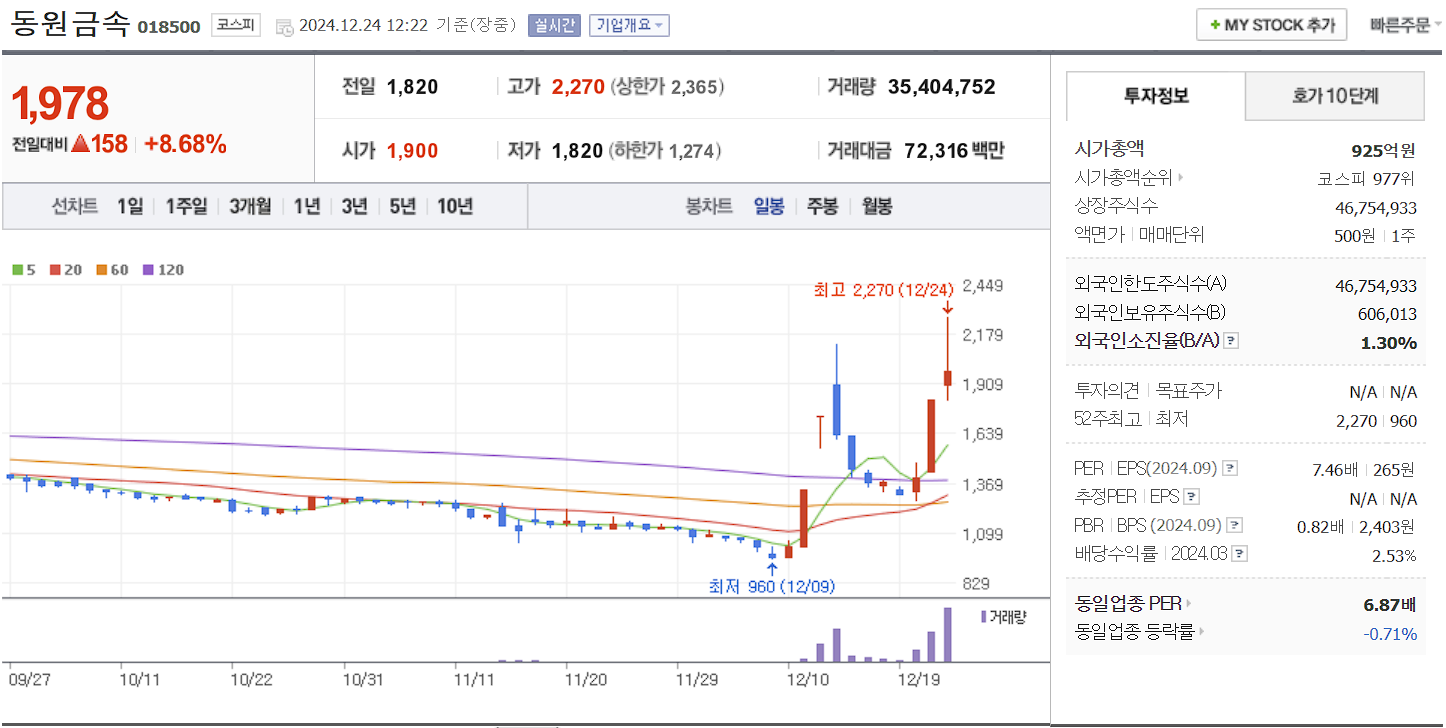Switch chart to 주봉 weekly candles

click(822, 206)
